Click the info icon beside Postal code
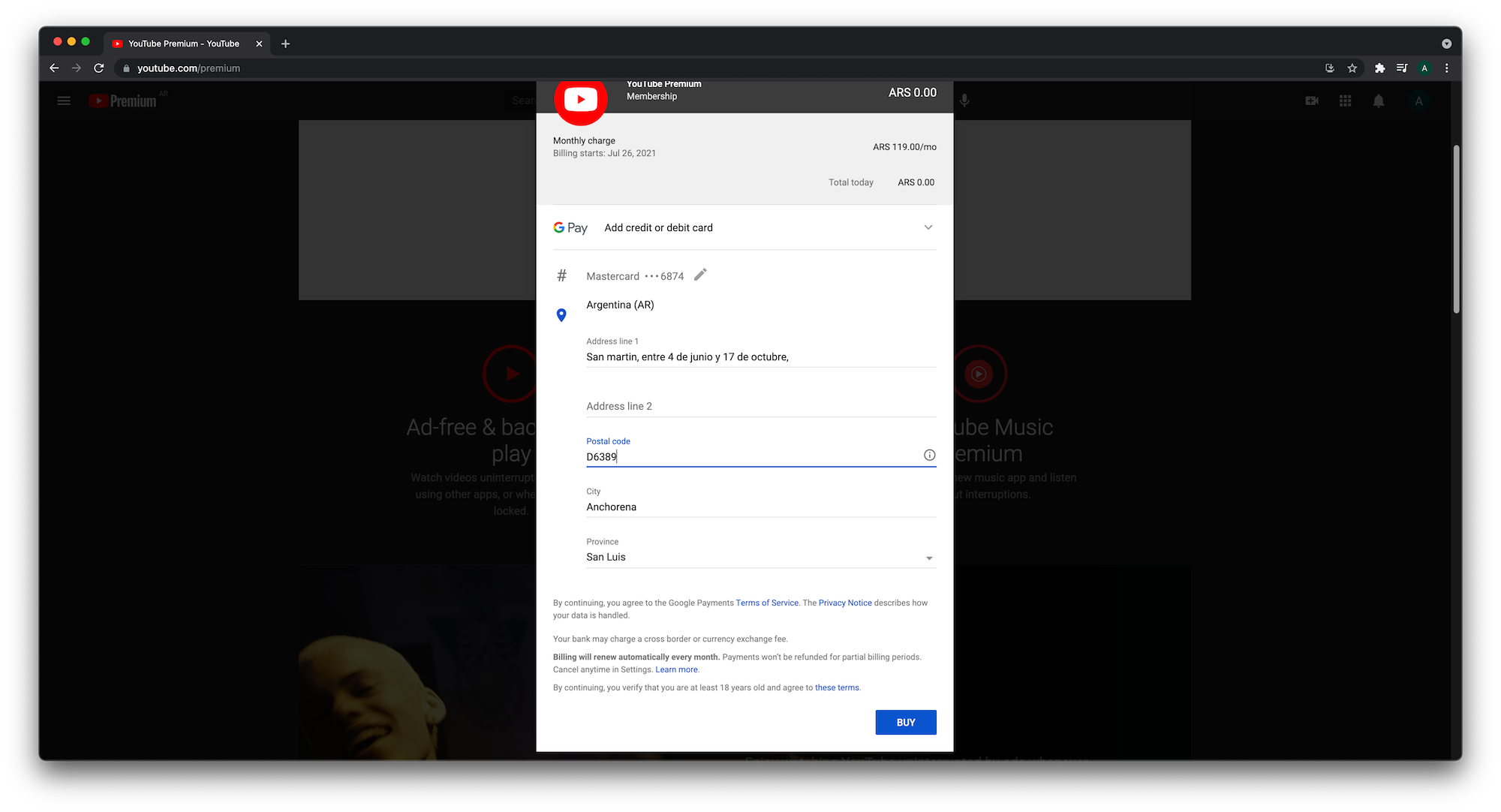Screen dimensions: 1501x812 (x=929, y=455)
